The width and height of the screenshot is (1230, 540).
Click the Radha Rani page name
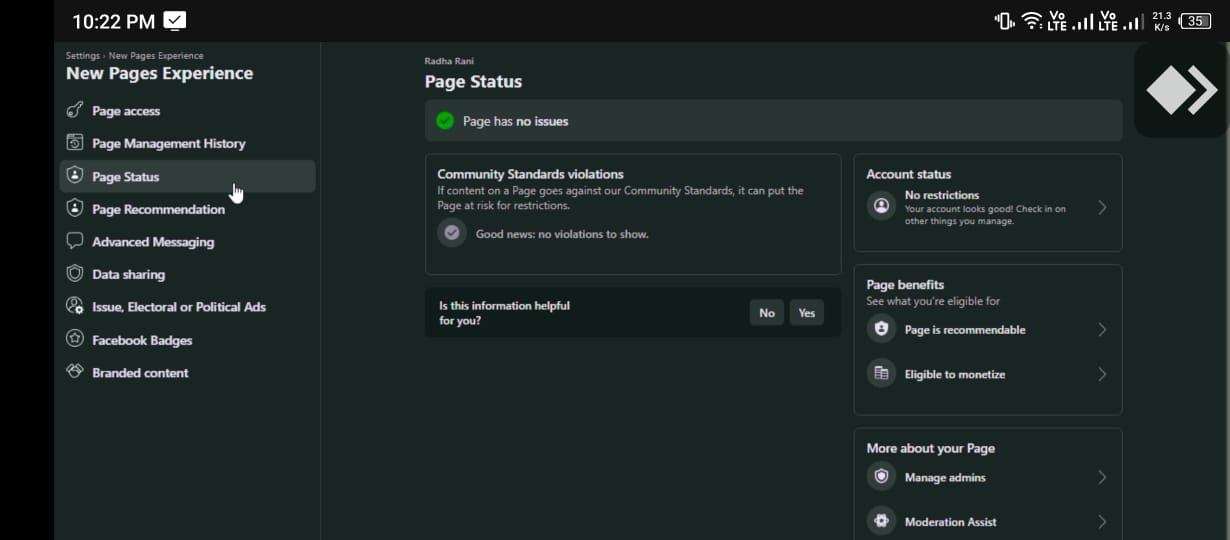(449, 62)
